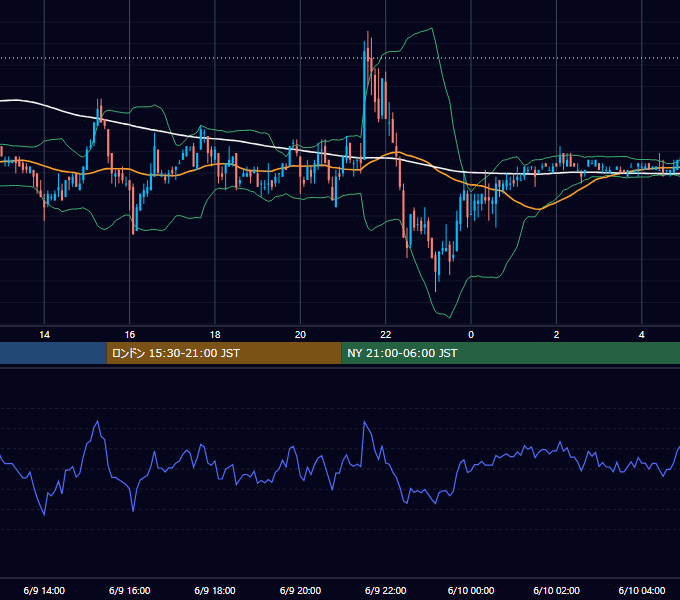Viewport: 680px width, 600px height.
Task: Click the 22 hour axis label
Action: [x=386, y=335]
